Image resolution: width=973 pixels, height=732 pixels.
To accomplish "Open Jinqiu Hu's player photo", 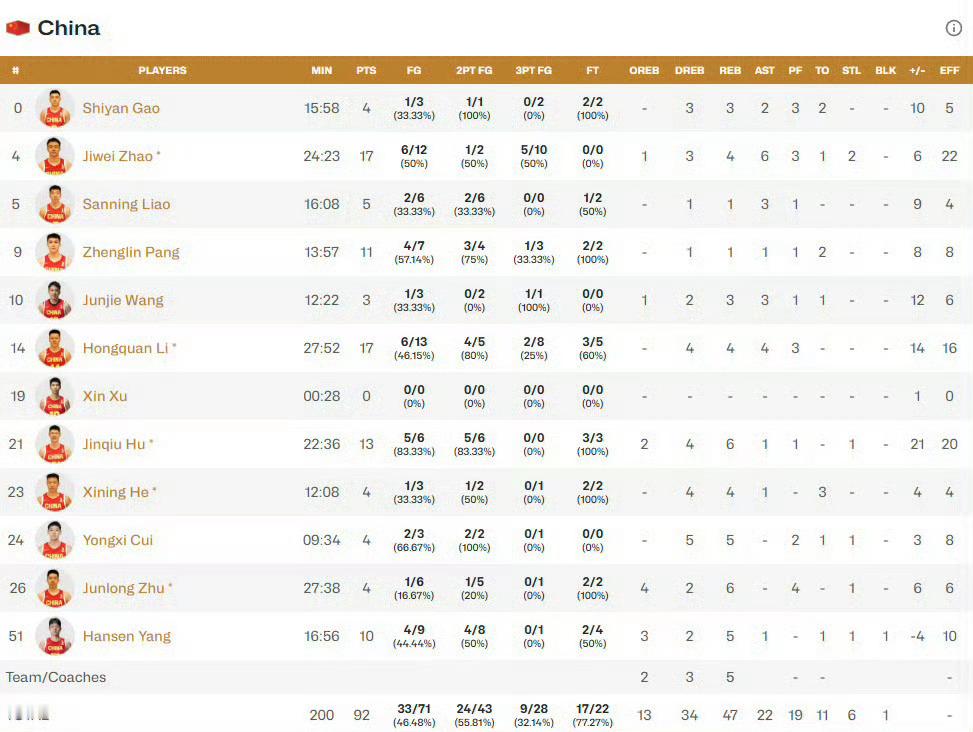I will point(55,444).
